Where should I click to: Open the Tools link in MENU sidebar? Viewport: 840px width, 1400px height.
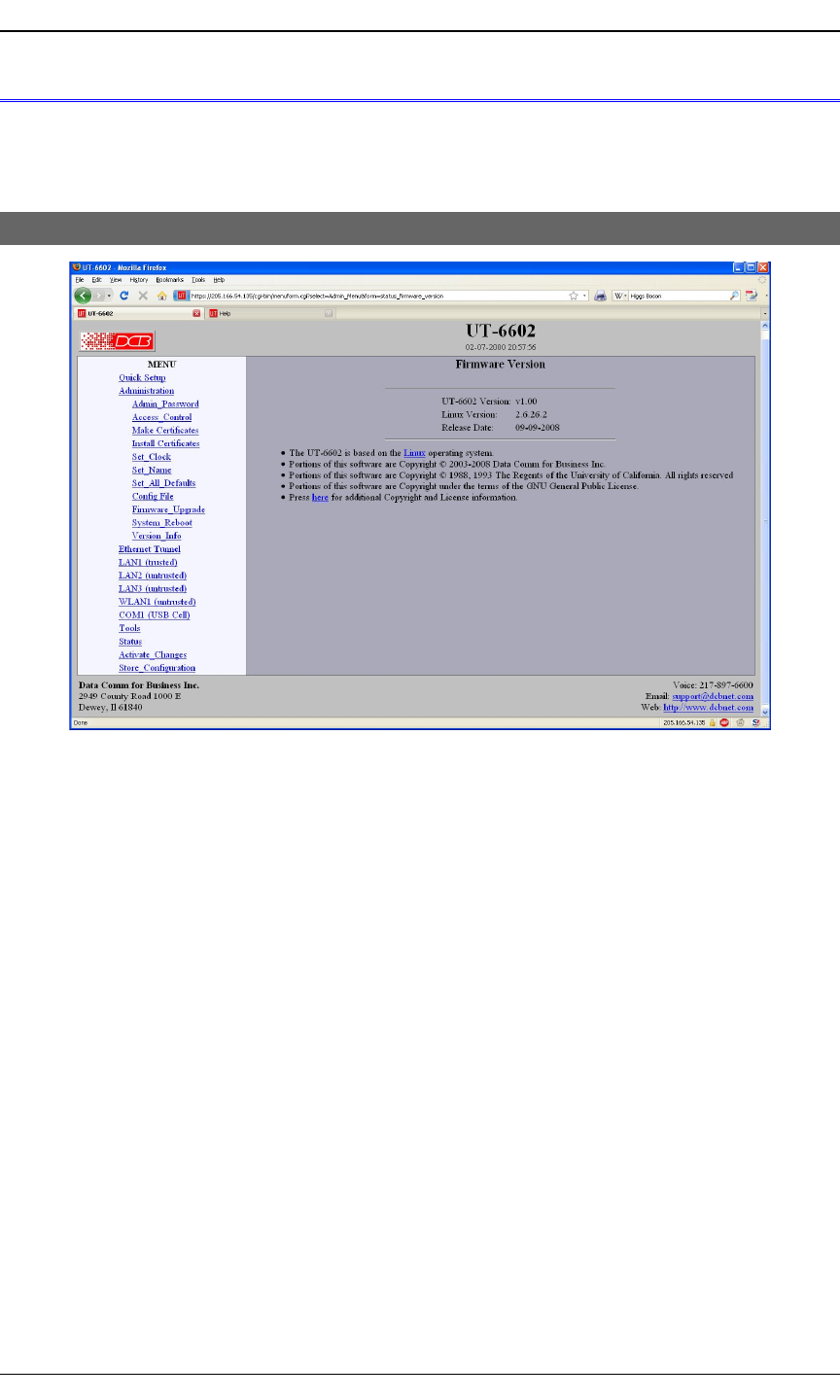click(129, 628)
